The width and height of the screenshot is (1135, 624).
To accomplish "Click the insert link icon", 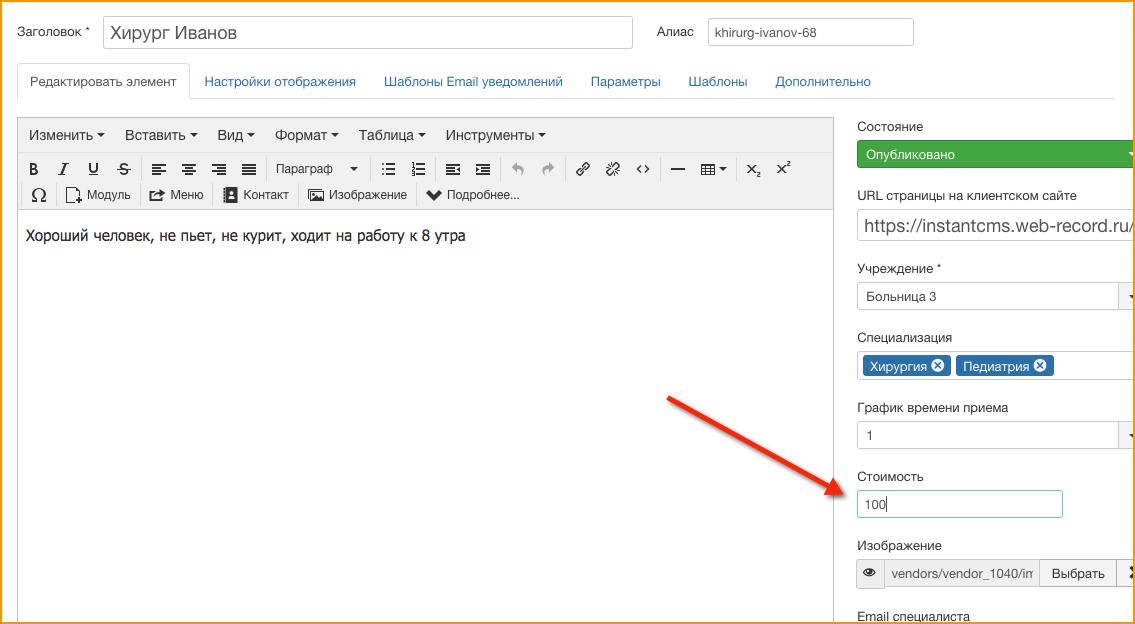I will pos(583,169).
